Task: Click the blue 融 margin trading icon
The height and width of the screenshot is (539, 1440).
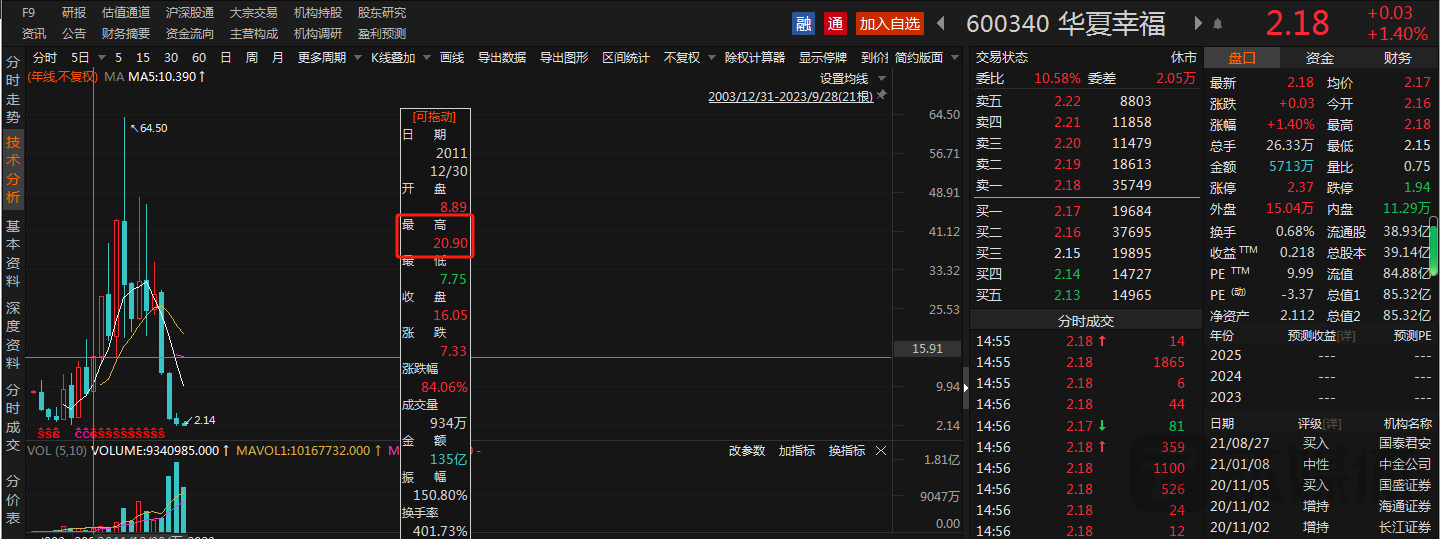Action: [x=803, y=23]
